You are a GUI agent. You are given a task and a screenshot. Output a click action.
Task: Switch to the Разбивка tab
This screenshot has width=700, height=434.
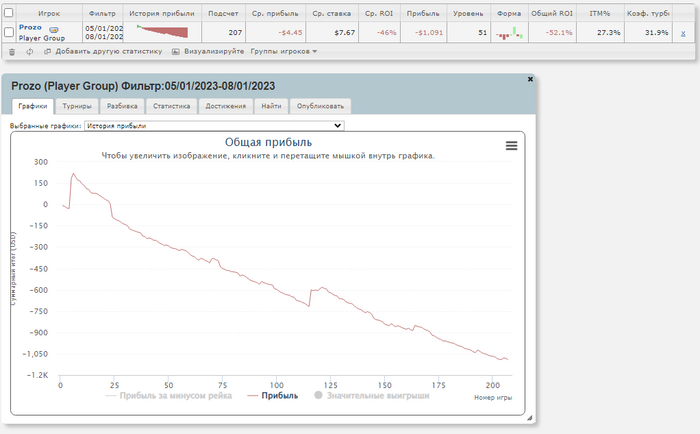[x=122, y=106]
